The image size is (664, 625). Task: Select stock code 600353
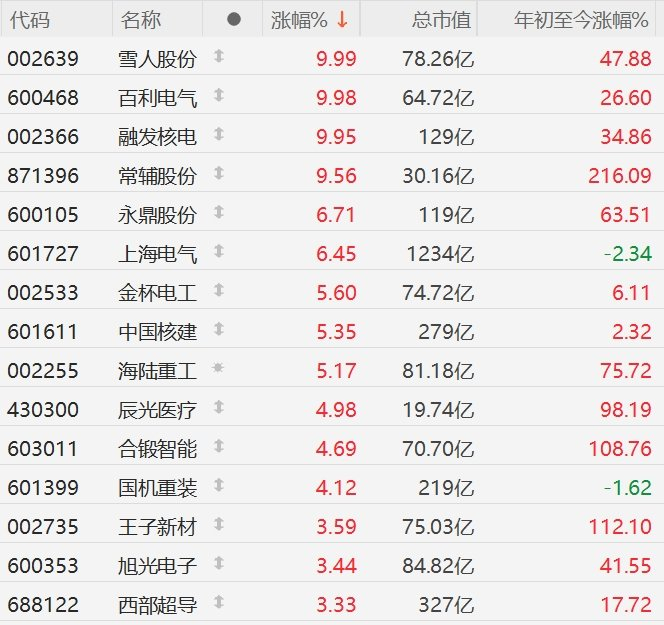click(43, 566)
